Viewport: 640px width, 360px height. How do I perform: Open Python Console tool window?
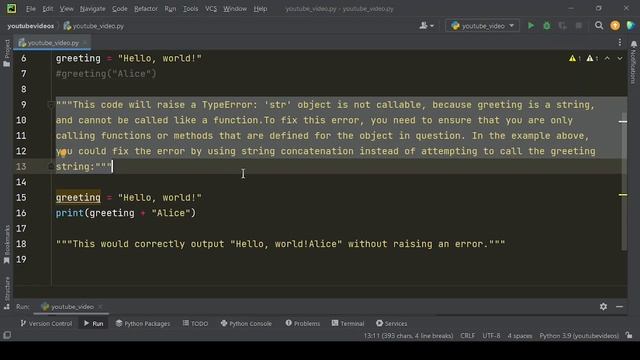pyautogui.click(x=246, y=323)
